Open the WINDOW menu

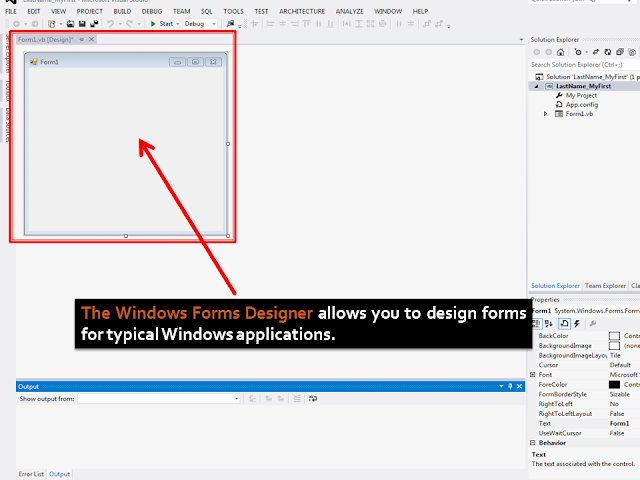tap(388, 11)
